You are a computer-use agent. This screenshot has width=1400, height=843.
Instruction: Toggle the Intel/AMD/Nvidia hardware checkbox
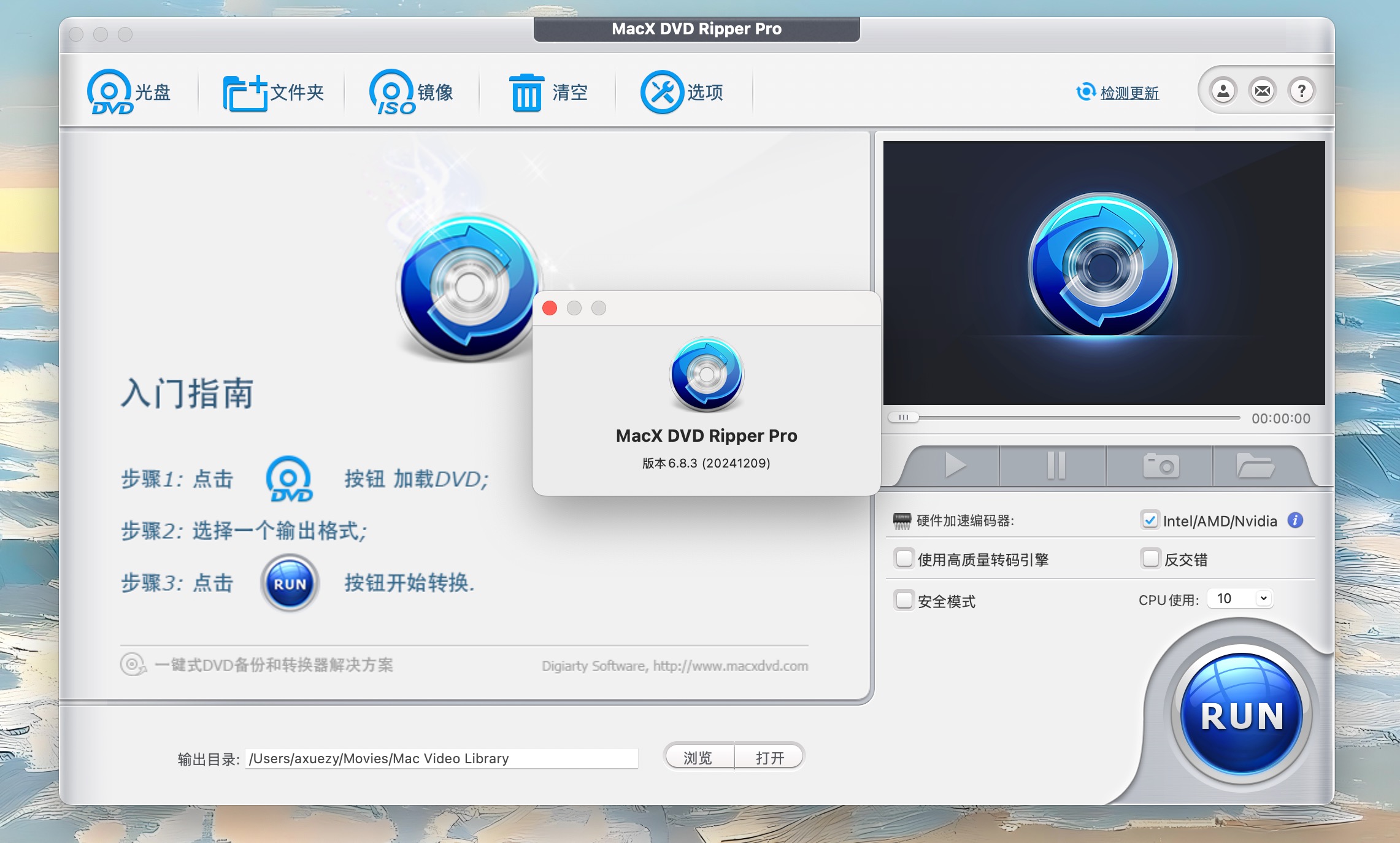click(1150, 520)
